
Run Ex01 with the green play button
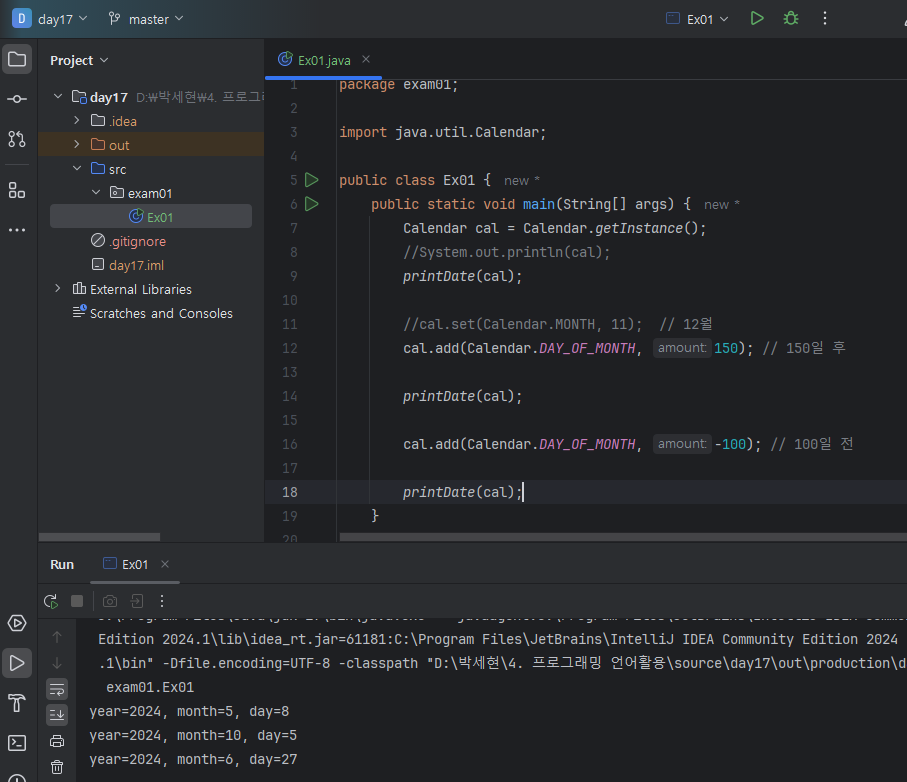(757, 18)
